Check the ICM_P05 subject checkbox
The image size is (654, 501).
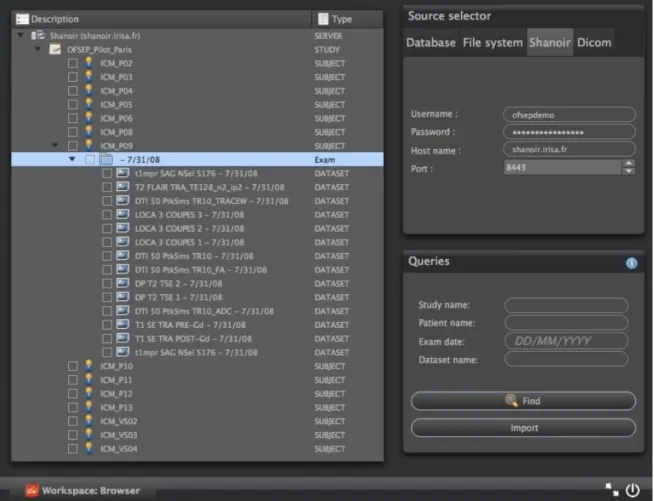73,104
